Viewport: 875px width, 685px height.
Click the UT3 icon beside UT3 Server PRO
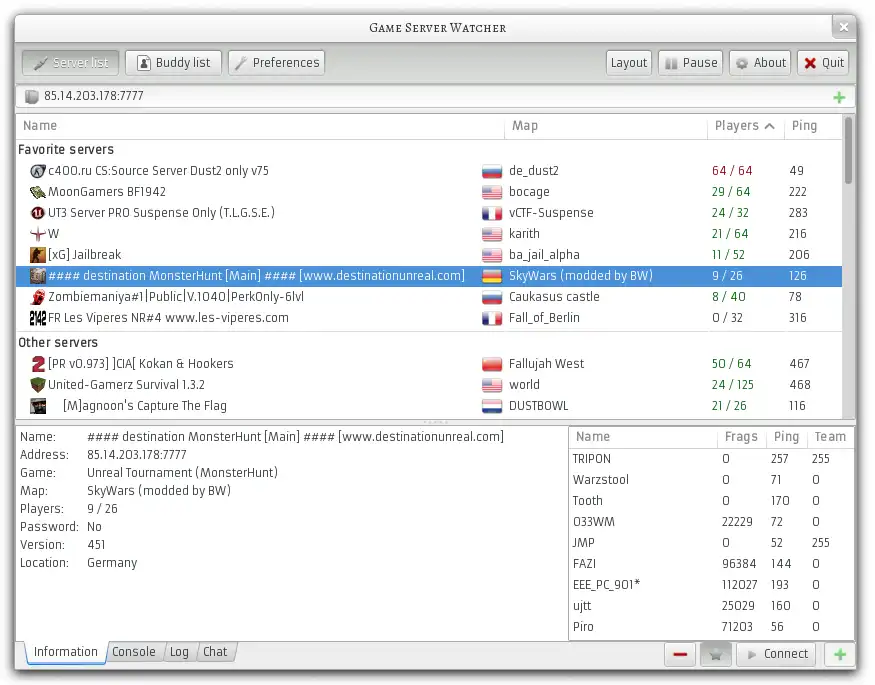coord(37,213)
